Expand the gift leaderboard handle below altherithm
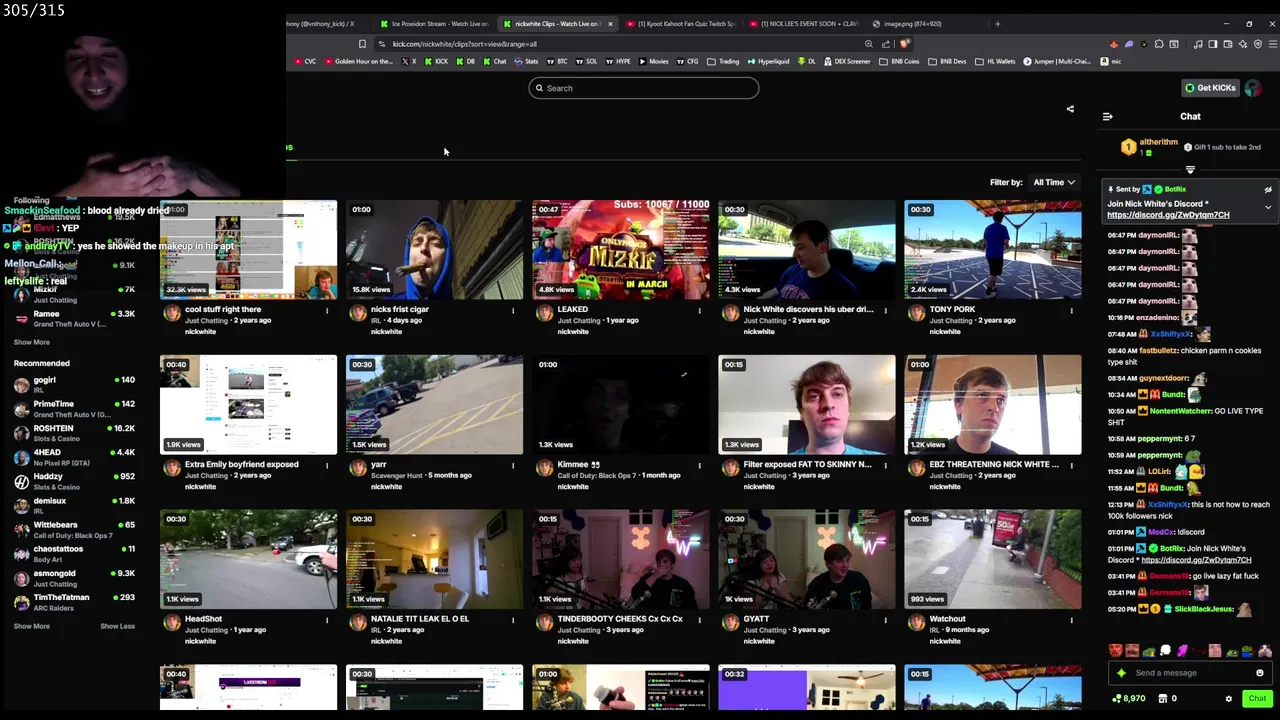The image size is (1280, 720). [x=1190, y=170]
